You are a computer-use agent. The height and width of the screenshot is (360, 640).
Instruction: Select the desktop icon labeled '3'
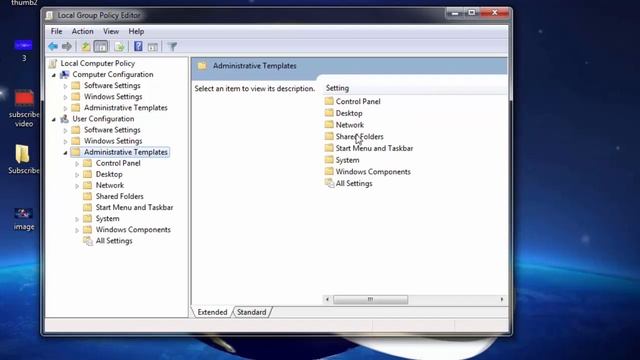pyautogui.click(x=24, y=51)
